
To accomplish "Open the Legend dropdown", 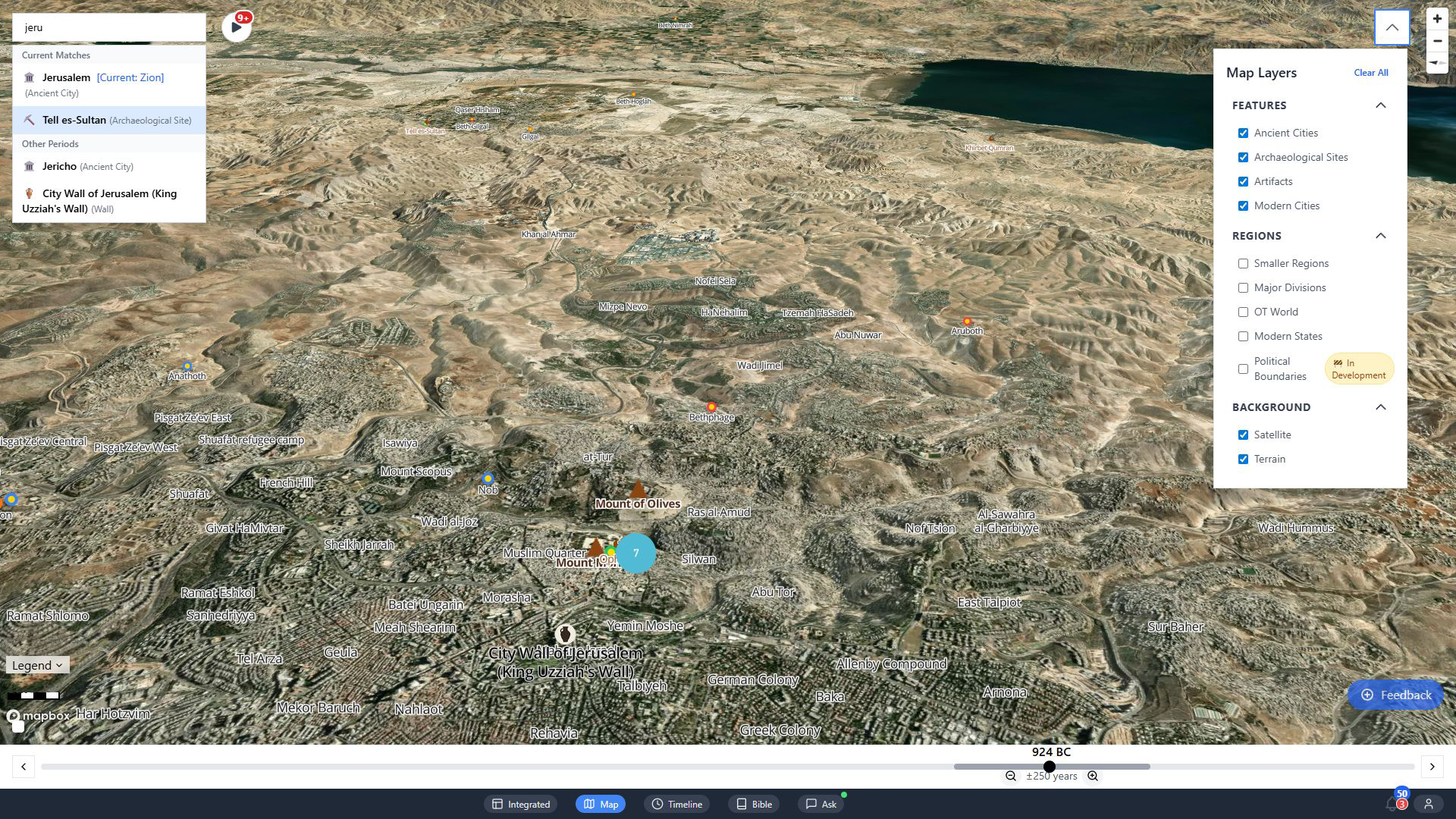I will (x=37, y=665).
